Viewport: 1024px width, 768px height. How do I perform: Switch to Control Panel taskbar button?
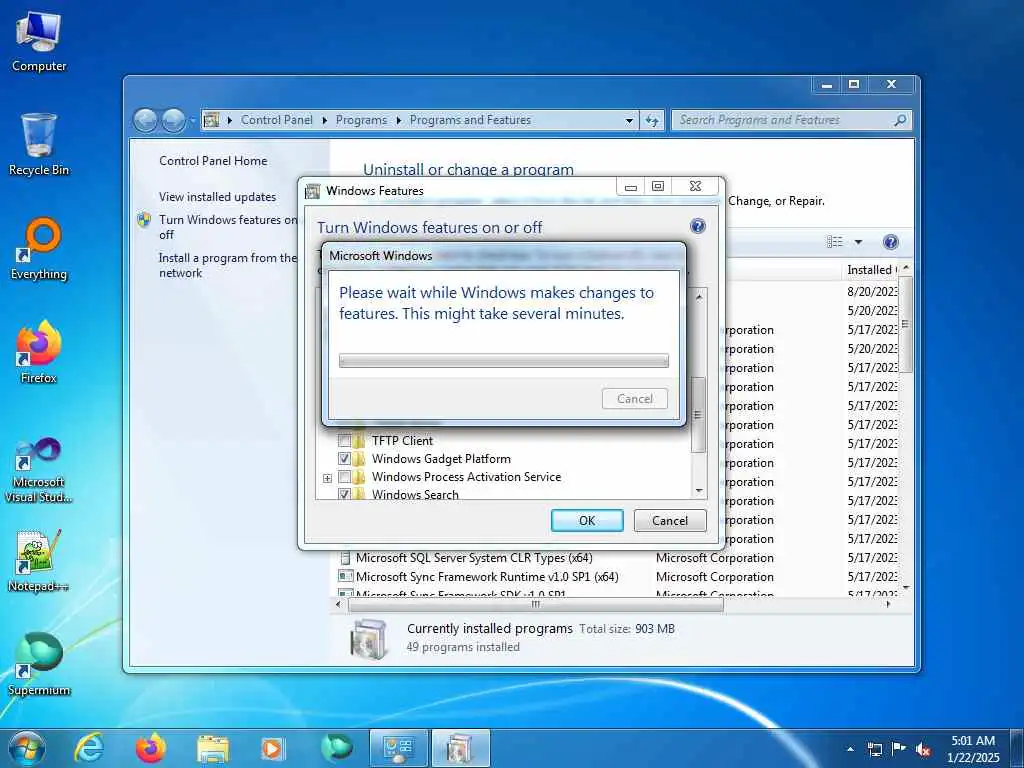tap(398, 748)
